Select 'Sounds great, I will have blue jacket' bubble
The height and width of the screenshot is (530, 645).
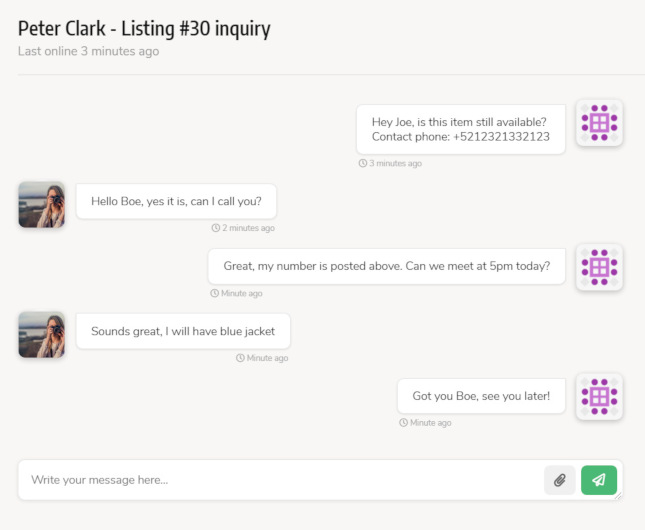tap(183, 331)
